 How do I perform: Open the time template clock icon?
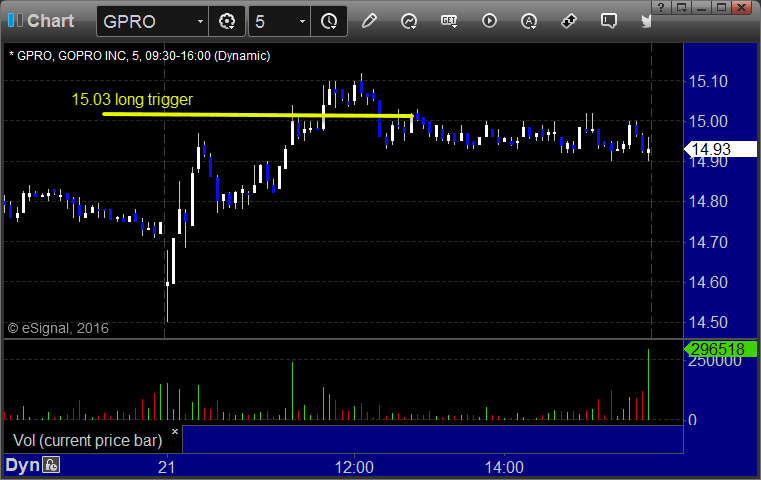[x=329, y=21]
